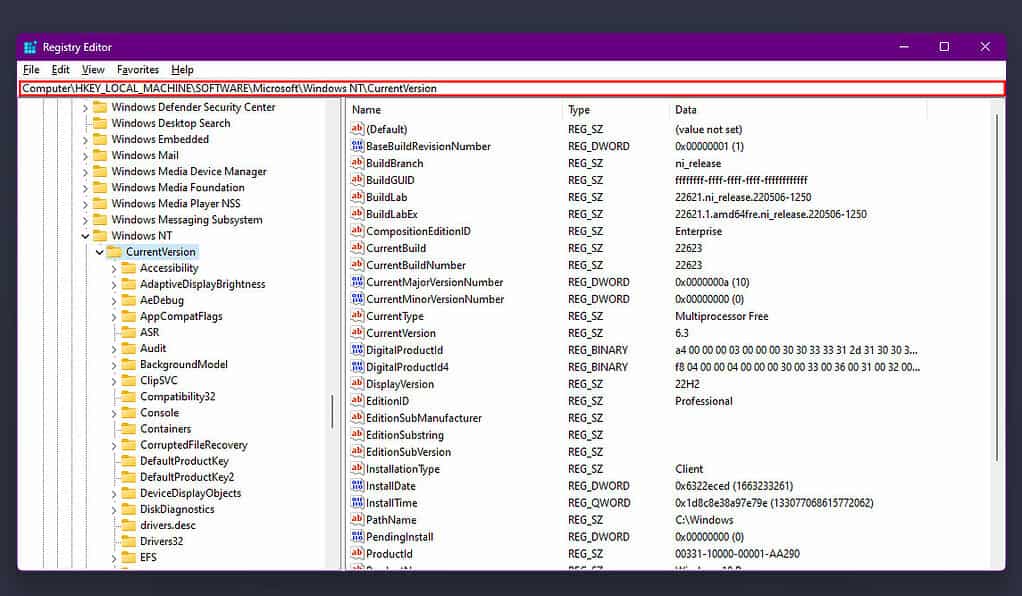Select the Drivers32 key
Viewport: 1022px width, 596px height.
(x=161, y=541)
